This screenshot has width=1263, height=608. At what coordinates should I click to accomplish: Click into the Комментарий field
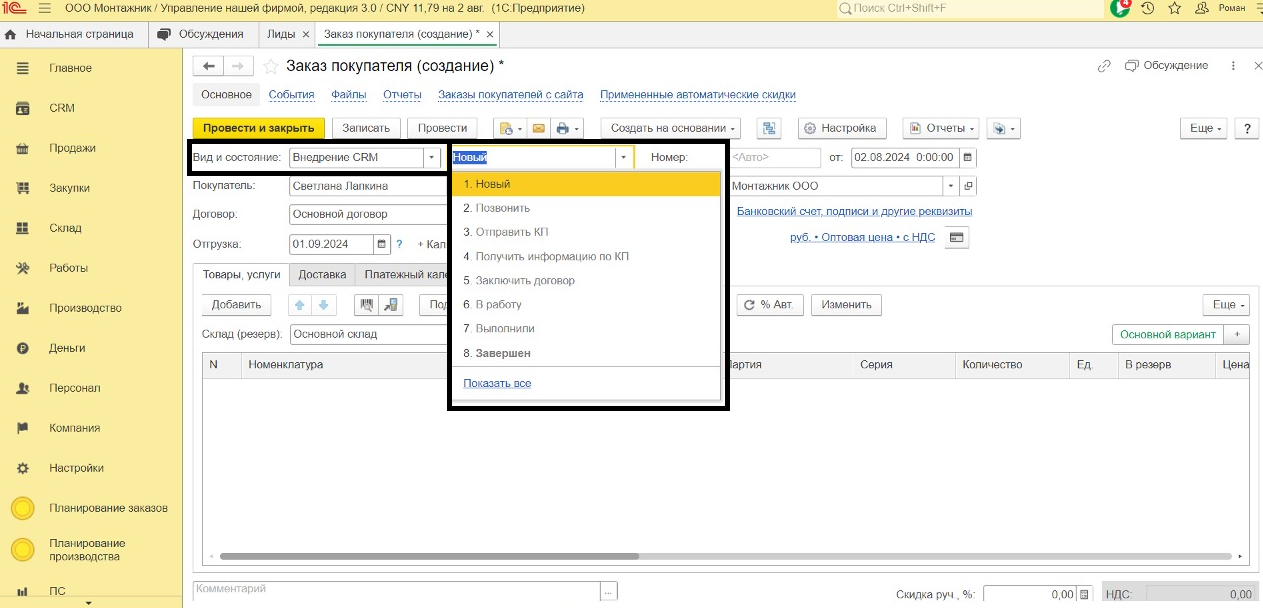[x=396, y=591]
